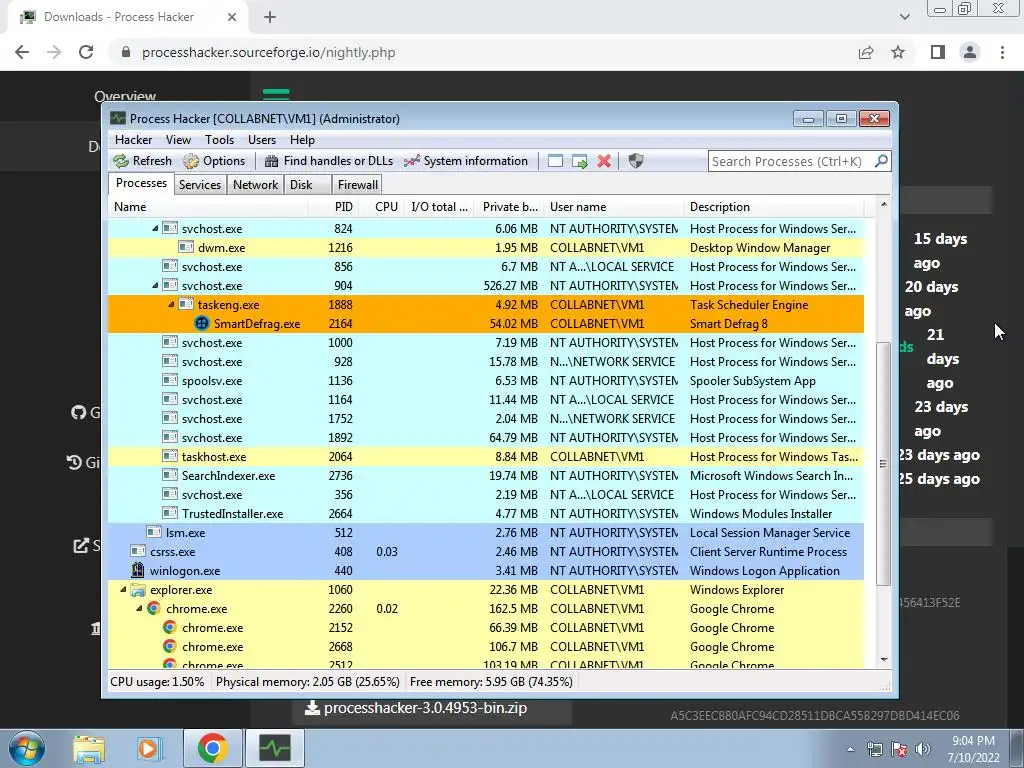Image resolution: width=1024 pixels, height=768 pixels.
Task: Click the red X terminate icon
Action: (x=604, y=161)
